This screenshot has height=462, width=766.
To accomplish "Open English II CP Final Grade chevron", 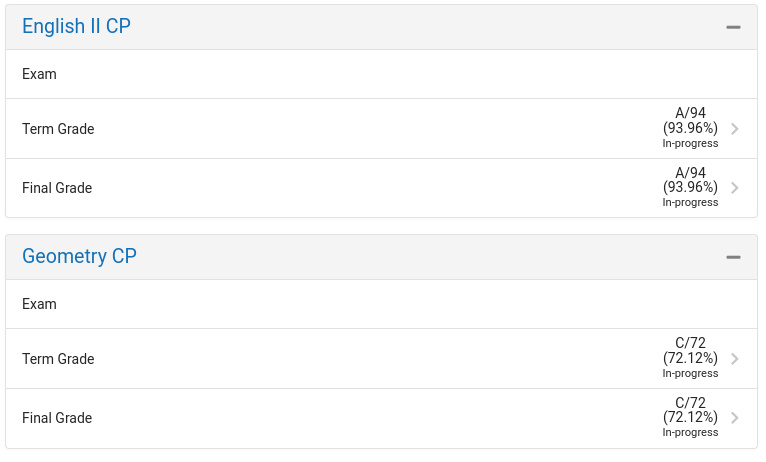I will tap(734, 188).
